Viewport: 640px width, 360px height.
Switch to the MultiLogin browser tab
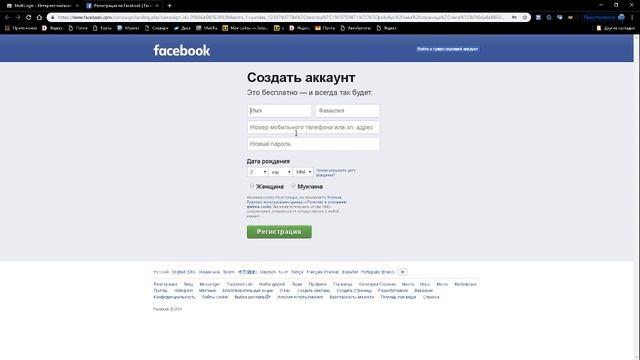[x=42, y=6]
